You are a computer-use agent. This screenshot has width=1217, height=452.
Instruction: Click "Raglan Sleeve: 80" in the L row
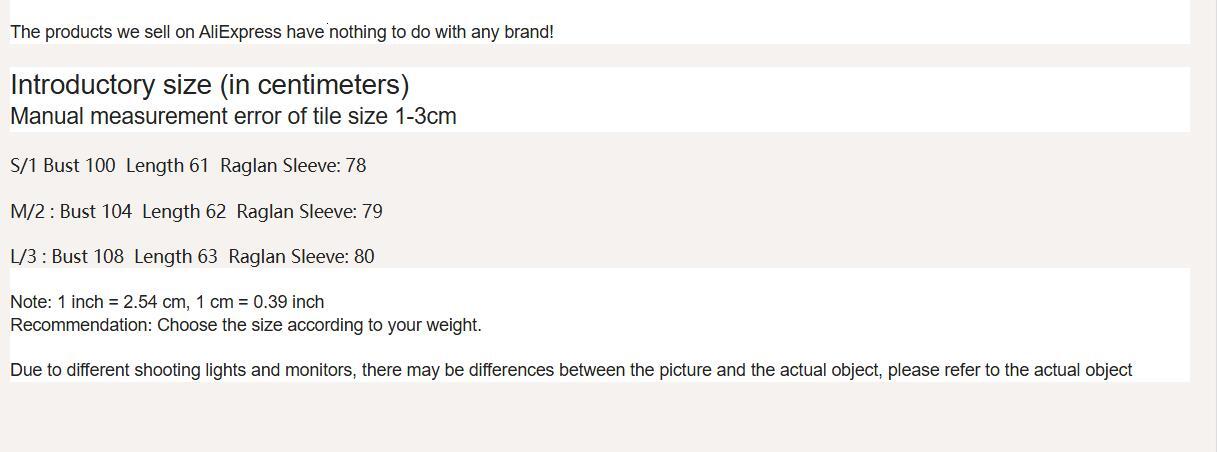tap(301, 257)
